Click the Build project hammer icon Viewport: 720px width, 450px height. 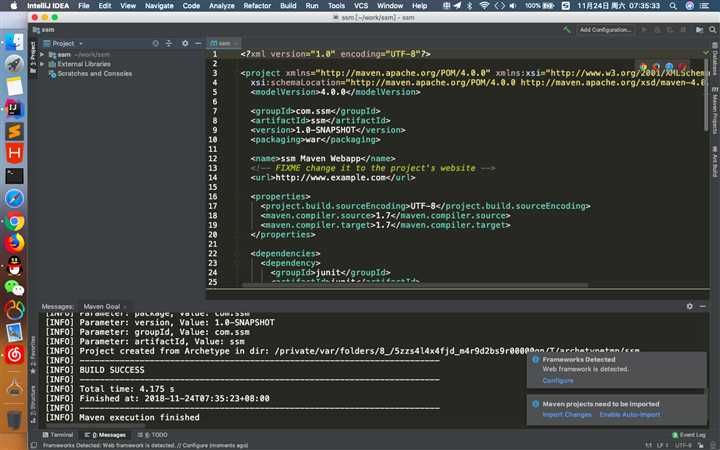(567, 30)
